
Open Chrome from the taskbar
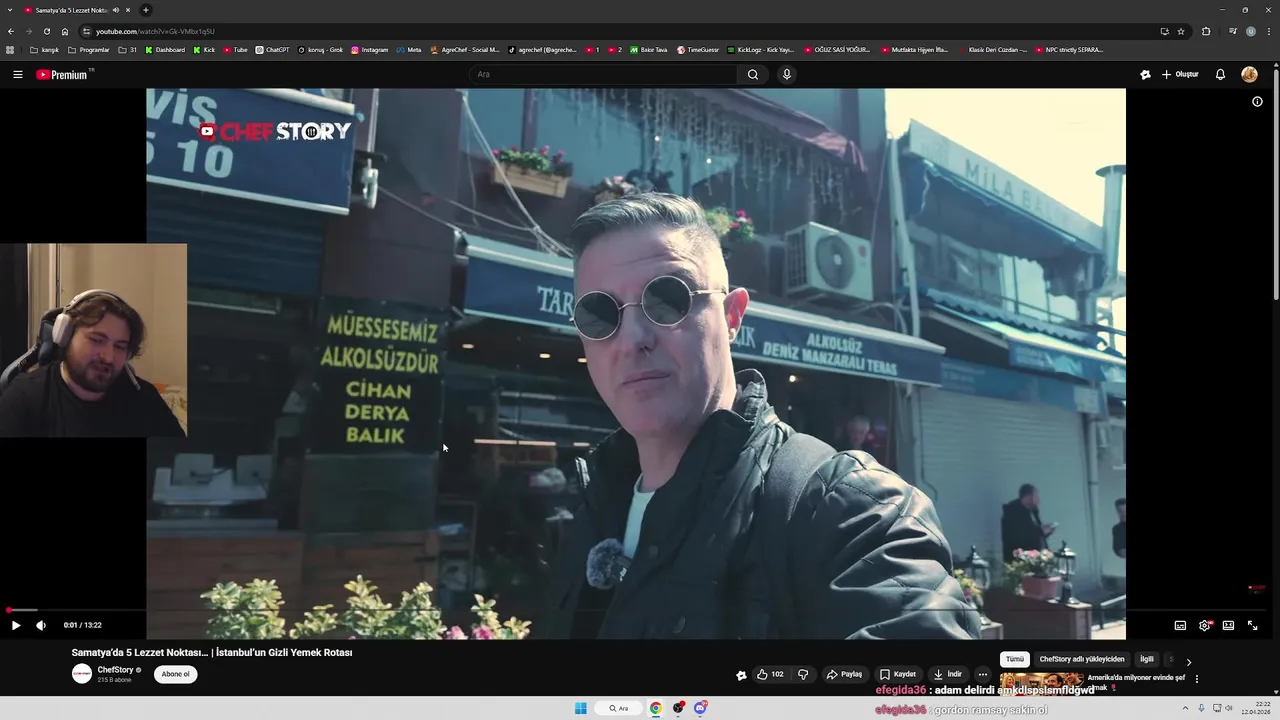click(656, 708)
